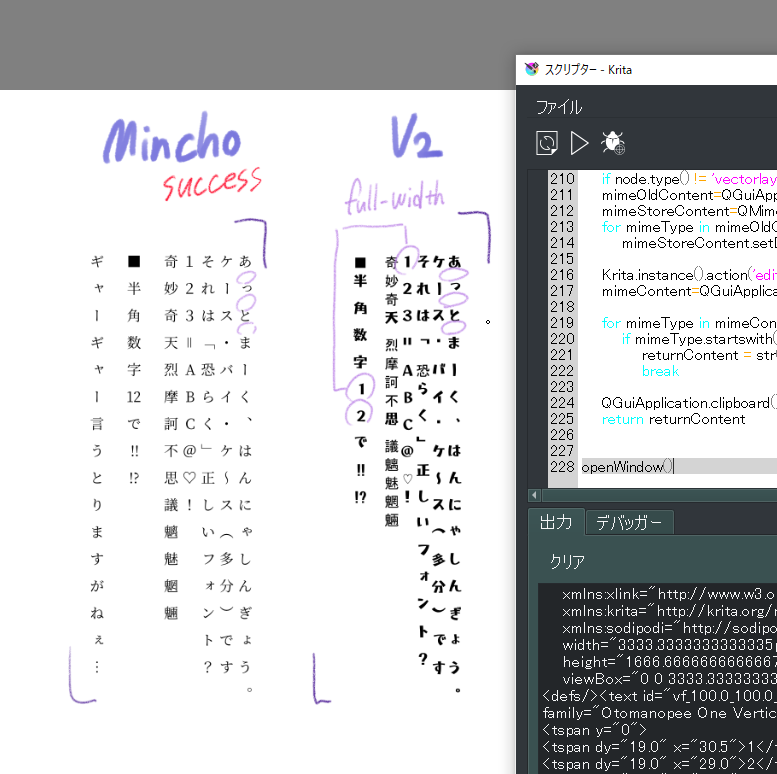Click the クリア button
Viewport: 777px width, 774px height.
[567, 561]
